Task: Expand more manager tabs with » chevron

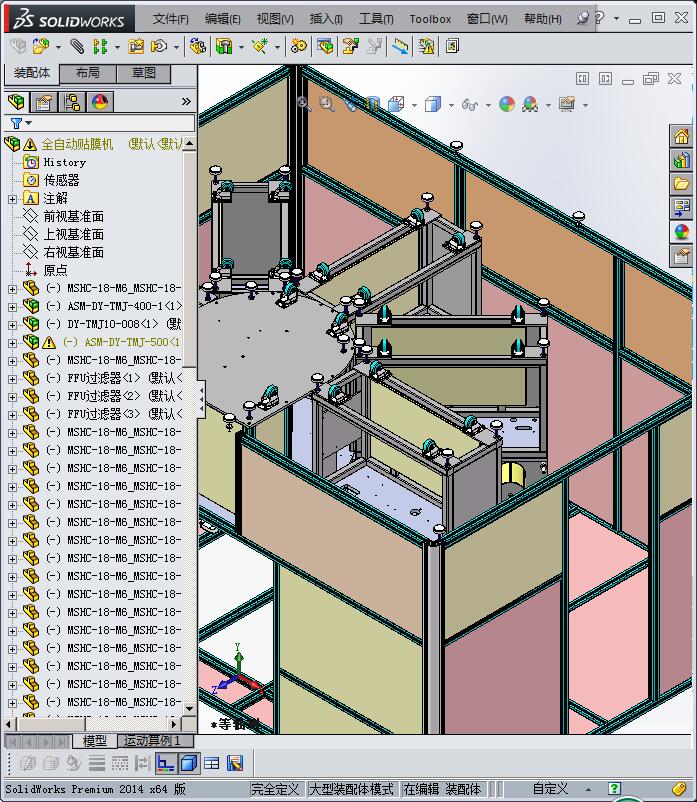Action: 186,102
